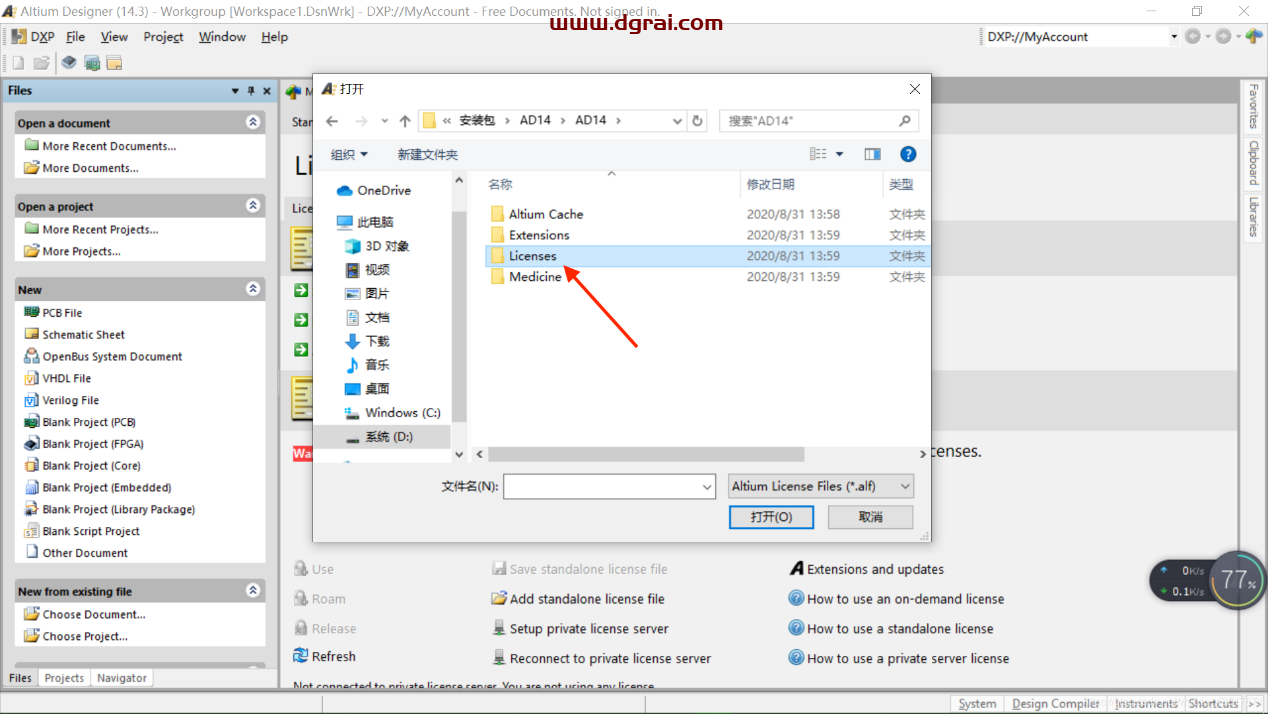Refresh the folder view in dialog
The image size is (1268, 714).
point(698,121)
